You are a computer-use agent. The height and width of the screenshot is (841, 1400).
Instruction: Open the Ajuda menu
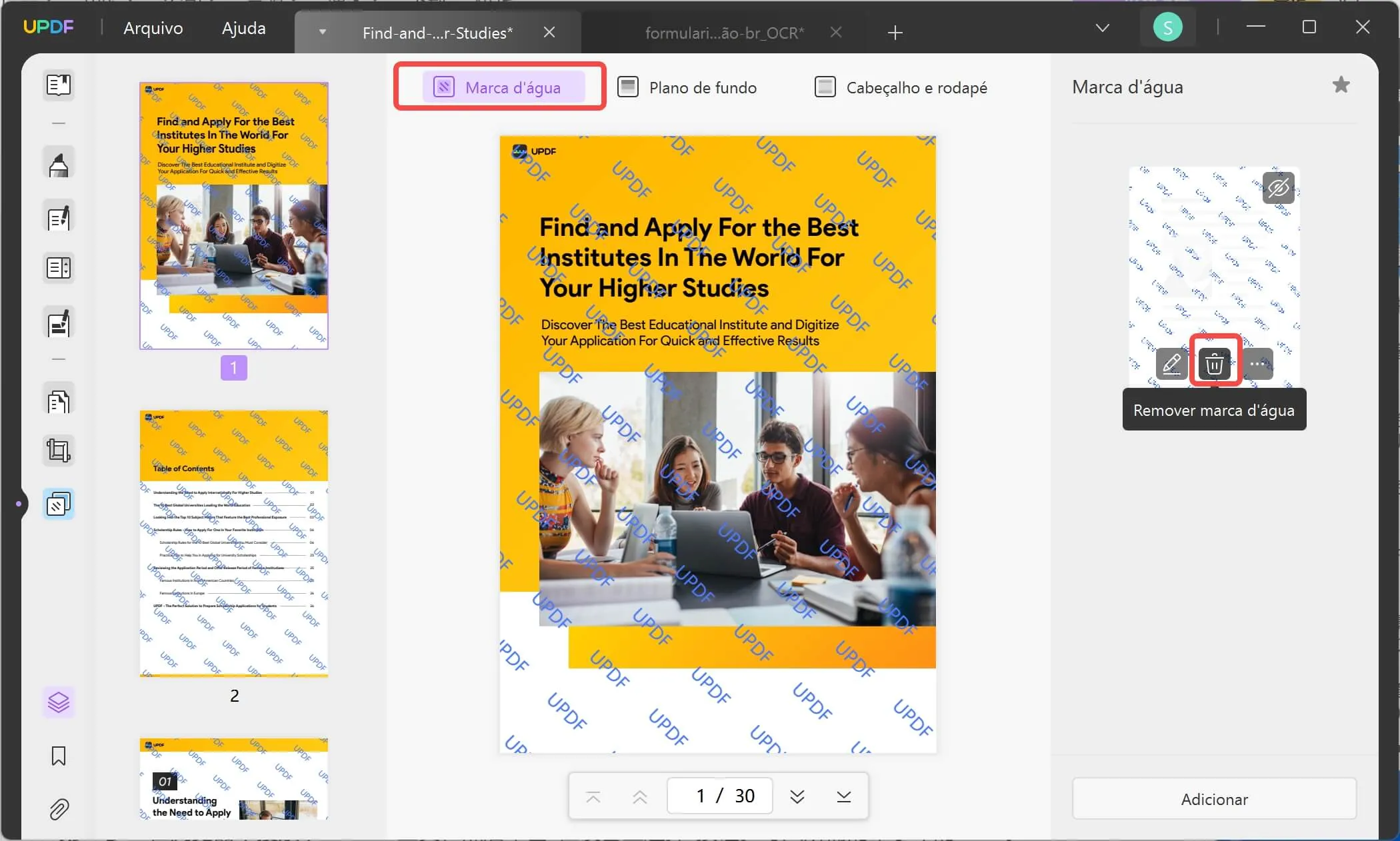pyautogui.click(x=244, y=27)
